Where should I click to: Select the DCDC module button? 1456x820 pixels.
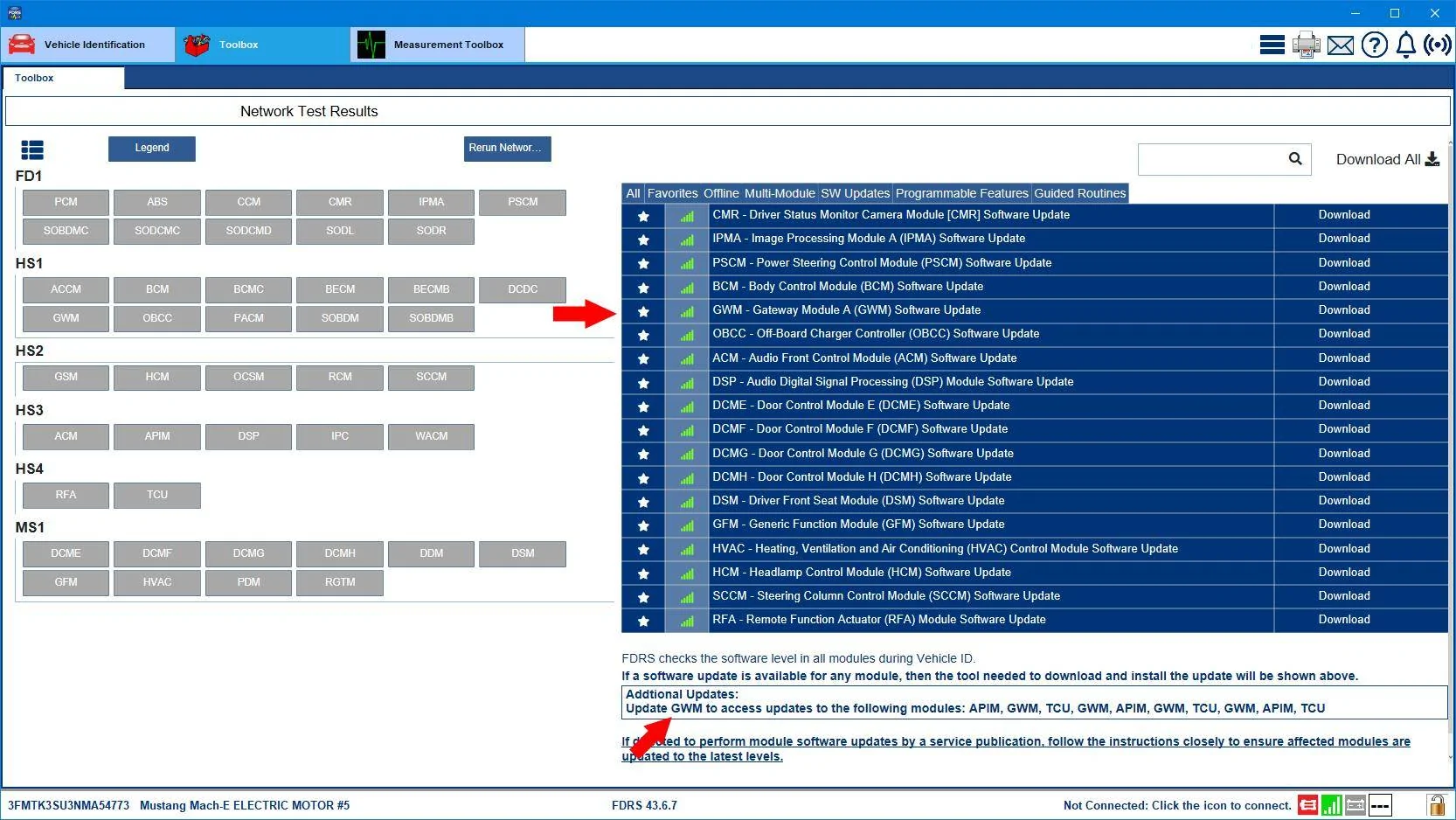[x=523, y=290]
